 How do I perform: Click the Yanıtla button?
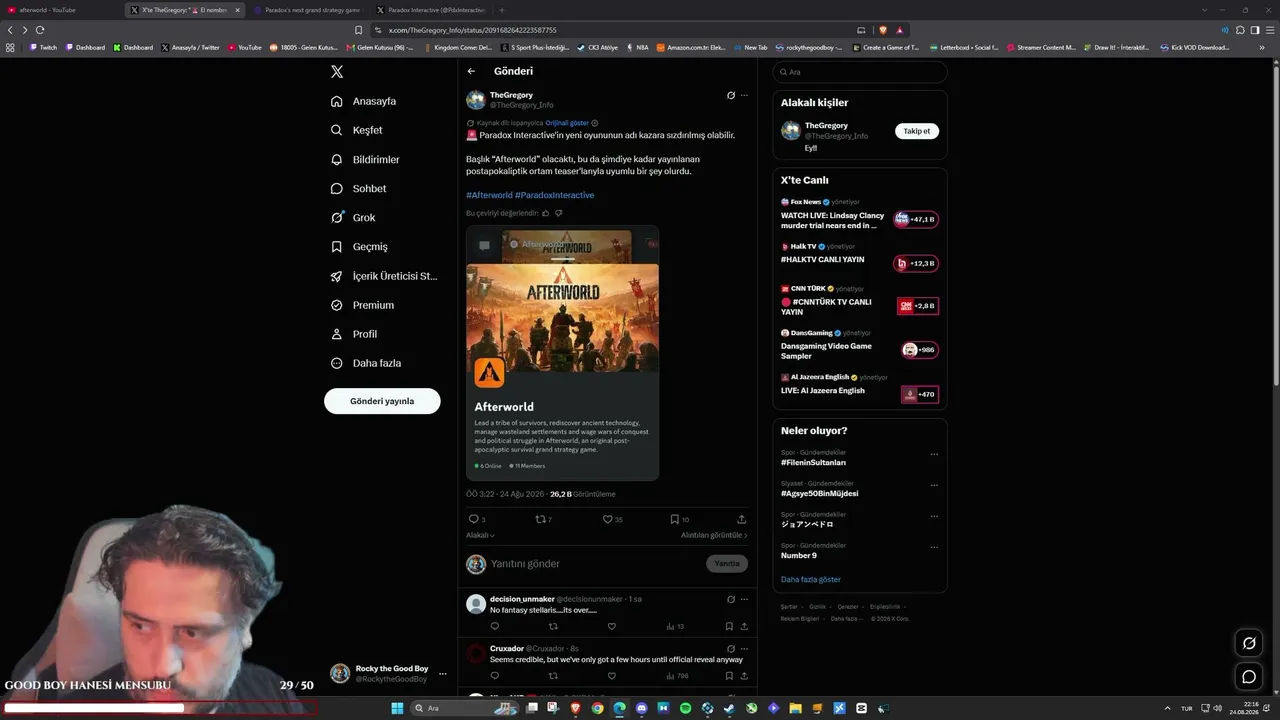point(727,564)
